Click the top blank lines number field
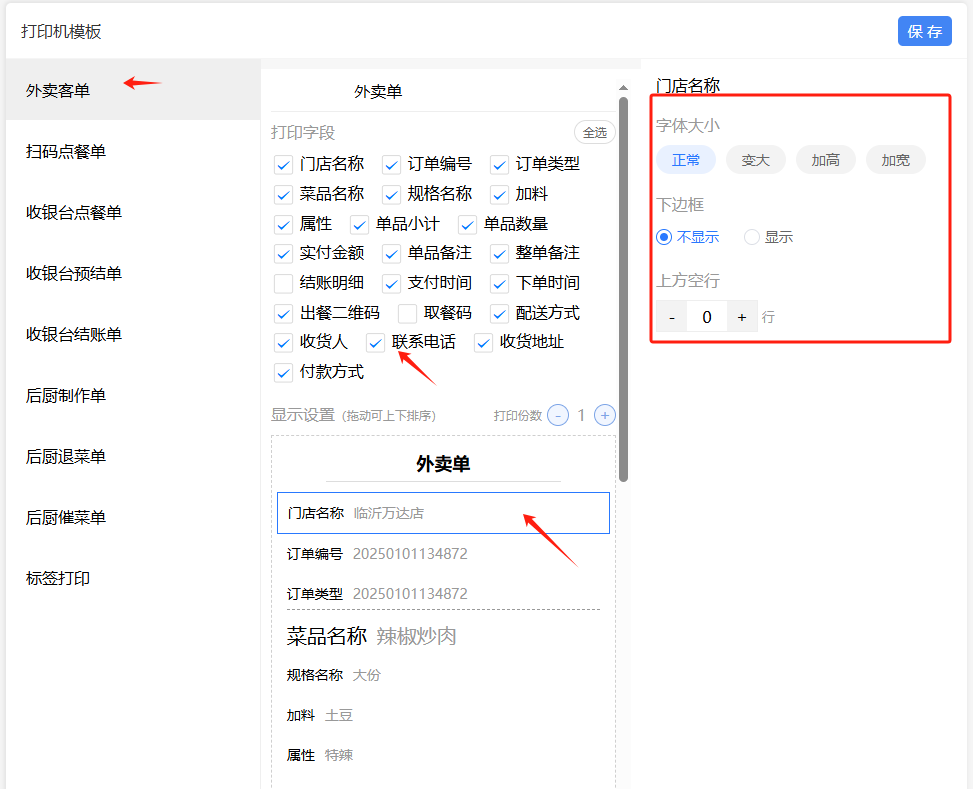The image size is (973, 789). tap(707, 317)
